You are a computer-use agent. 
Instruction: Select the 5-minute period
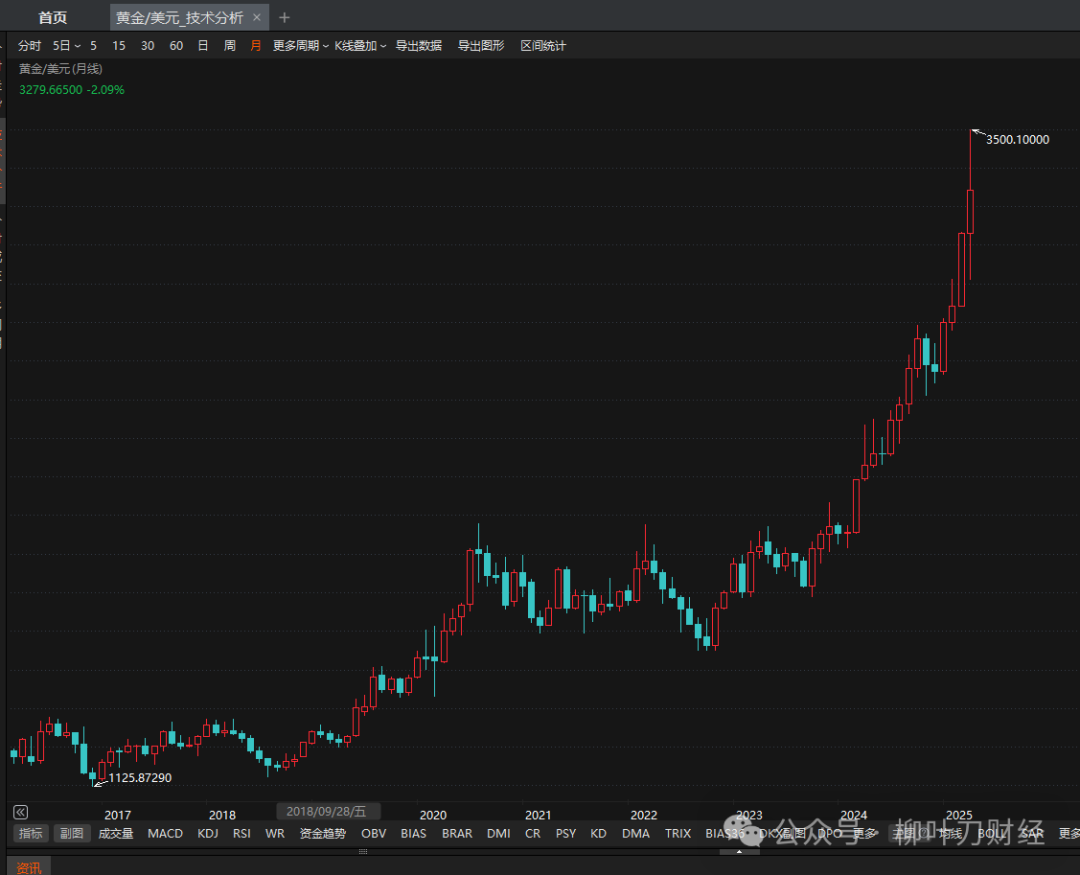click(x=93, y=45)
